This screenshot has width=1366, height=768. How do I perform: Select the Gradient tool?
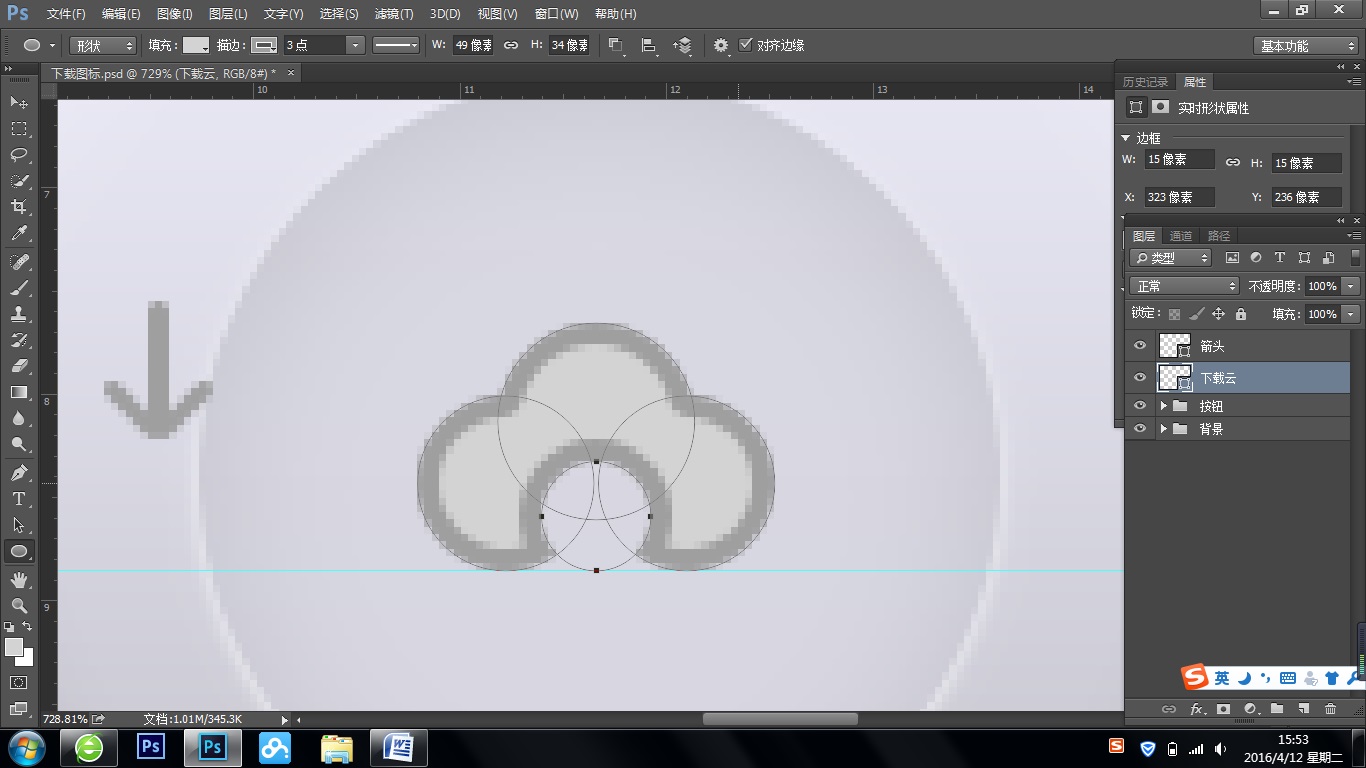click(19, 392)
